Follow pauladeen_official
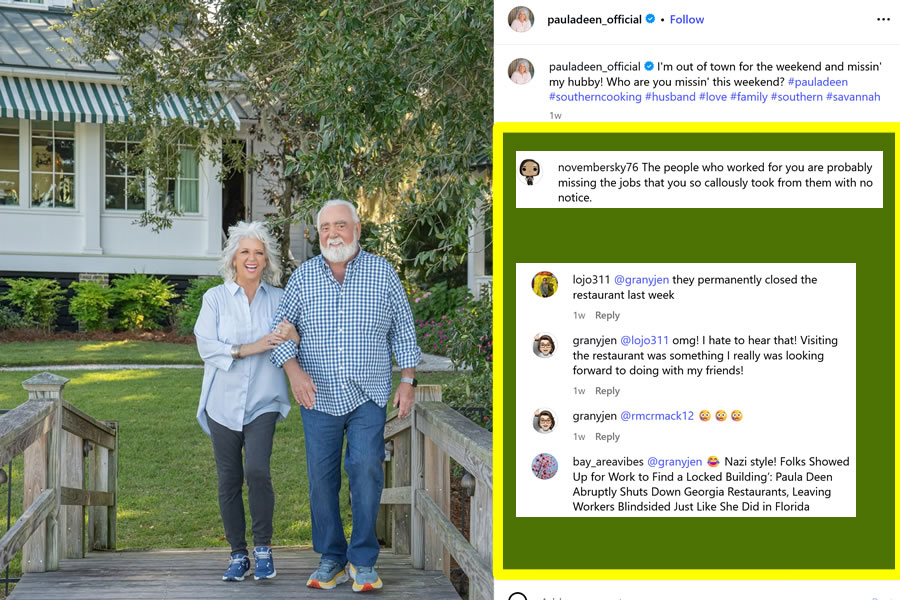This screenshot has width=900, height=600. 686,20
